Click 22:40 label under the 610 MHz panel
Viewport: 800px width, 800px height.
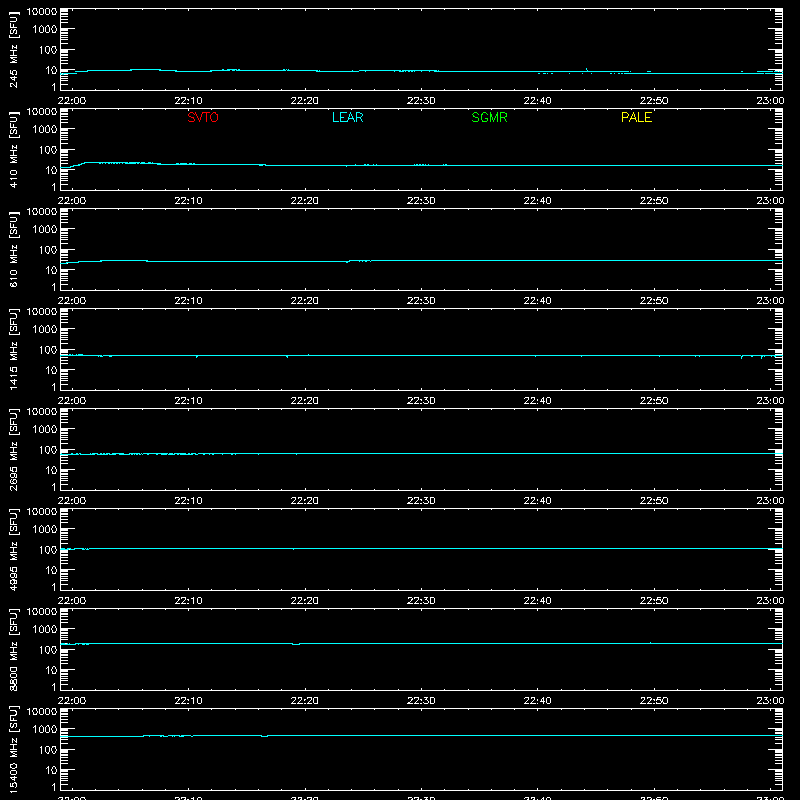pos(537,301)
